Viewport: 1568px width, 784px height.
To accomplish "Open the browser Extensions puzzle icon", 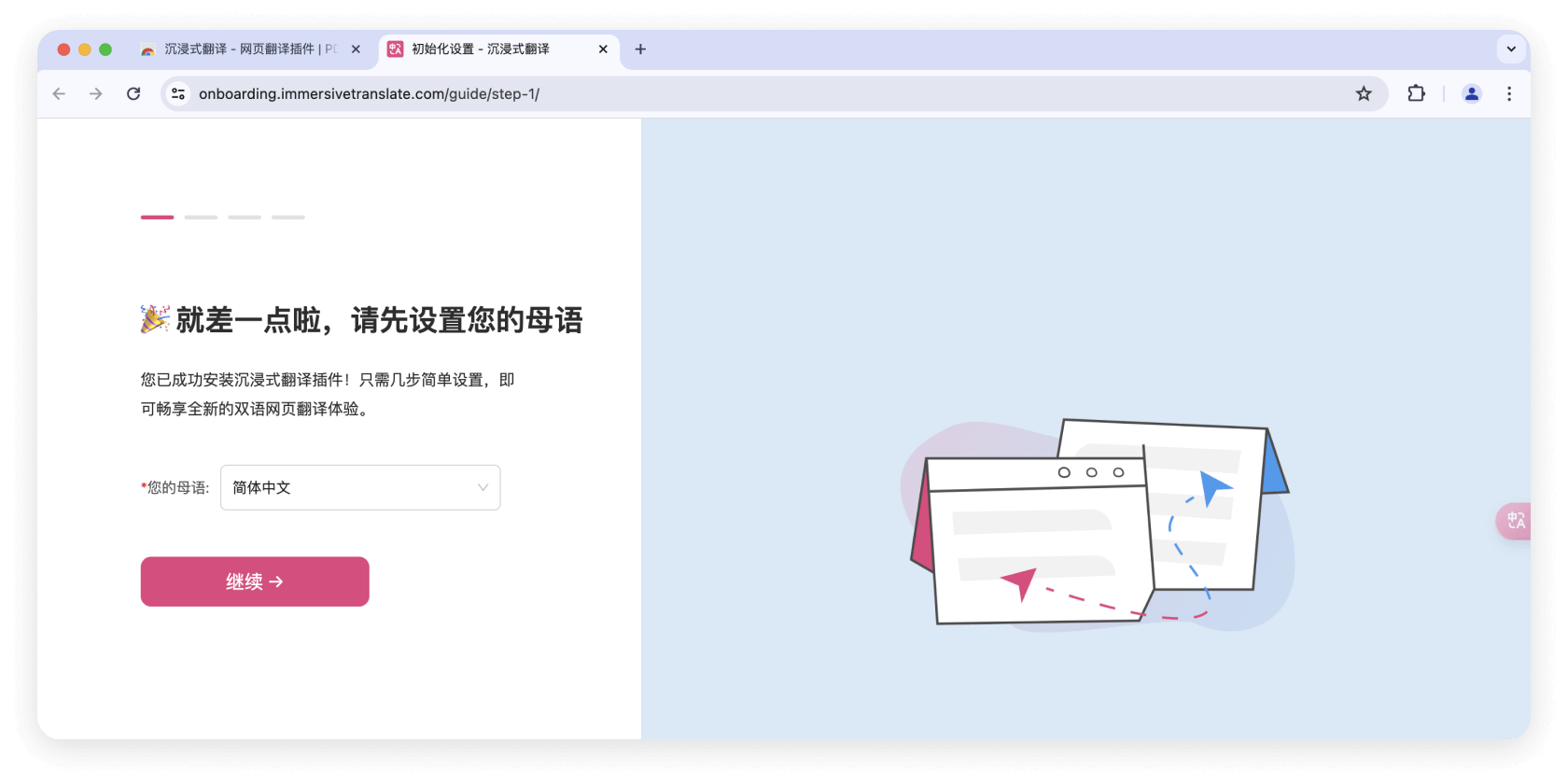I will [1416, 93].
